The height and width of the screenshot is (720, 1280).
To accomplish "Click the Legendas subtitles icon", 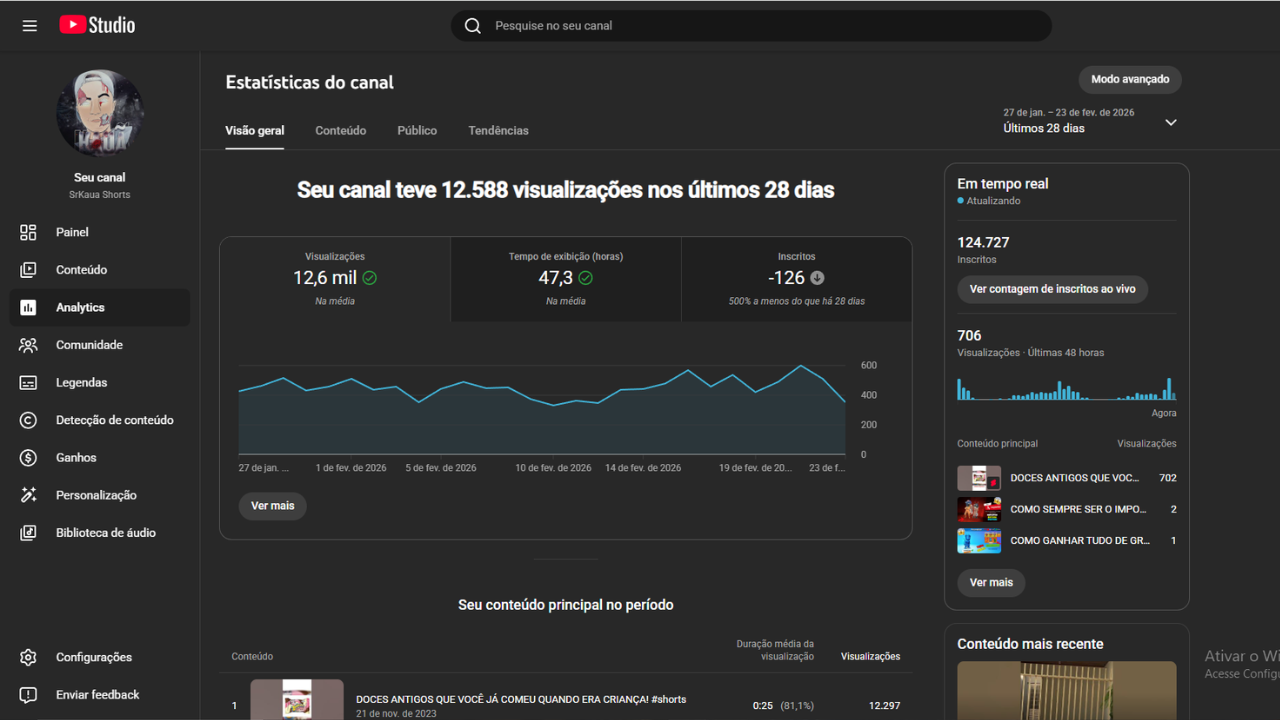I will point(28,383).
